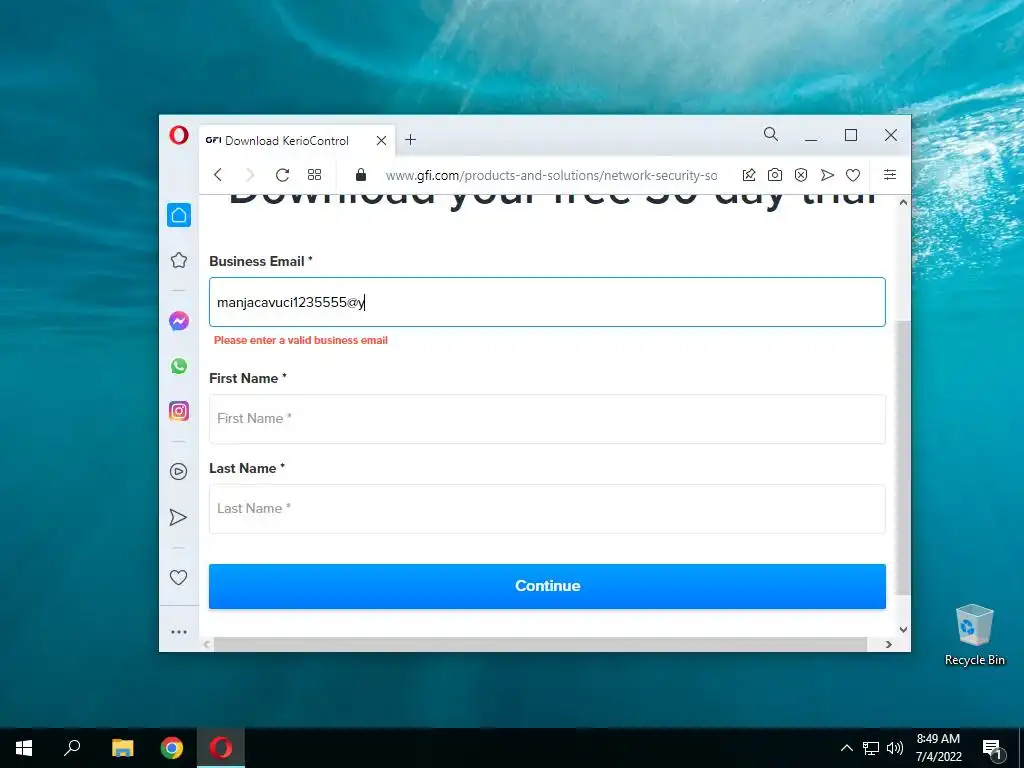Reload the current page

pos(282,175)
